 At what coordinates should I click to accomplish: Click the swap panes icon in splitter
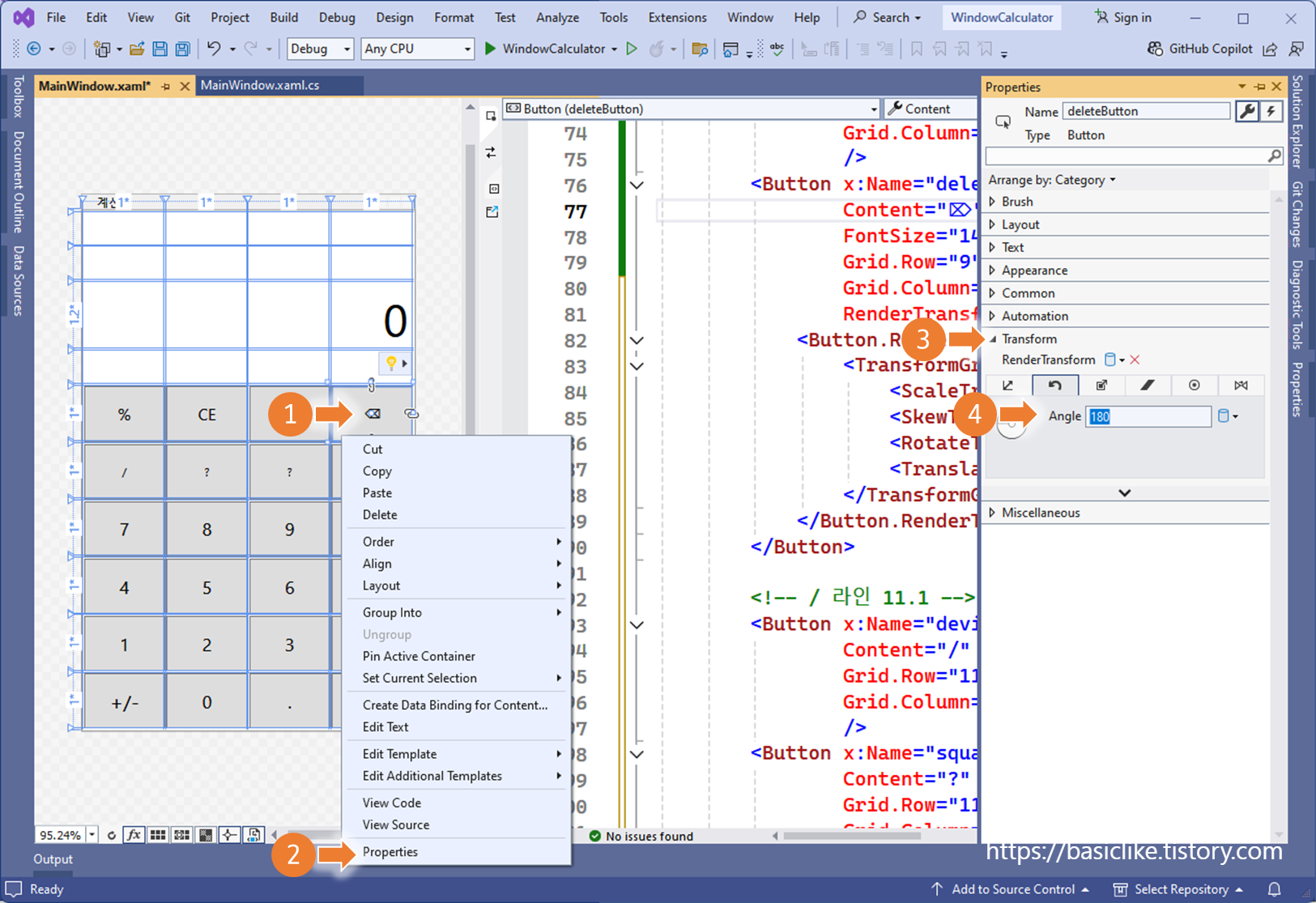pyautogui.click(x=491, y=152)
